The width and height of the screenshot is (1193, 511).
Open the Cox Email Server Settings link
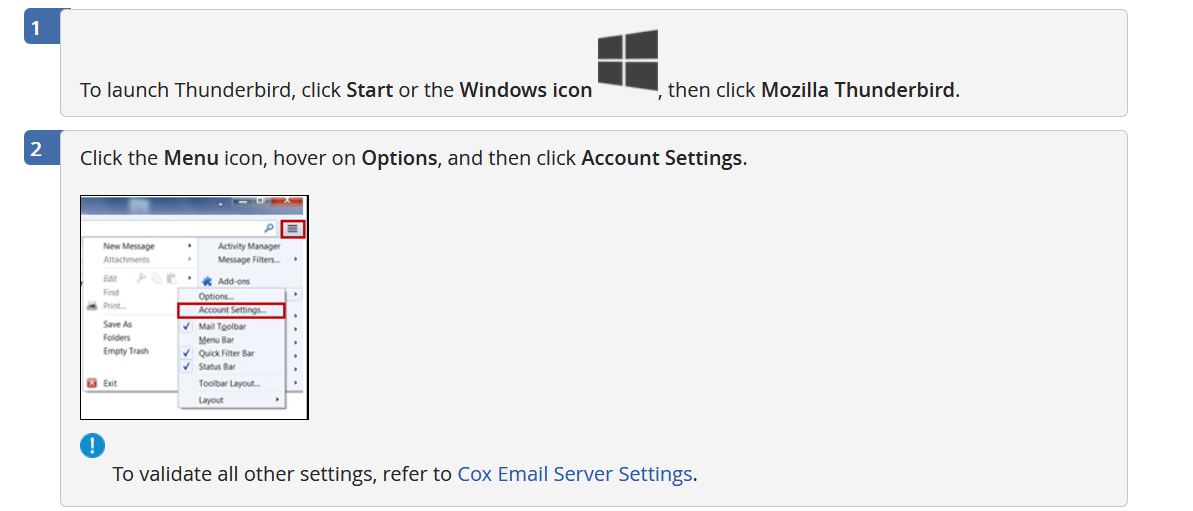tap(574, 474)
